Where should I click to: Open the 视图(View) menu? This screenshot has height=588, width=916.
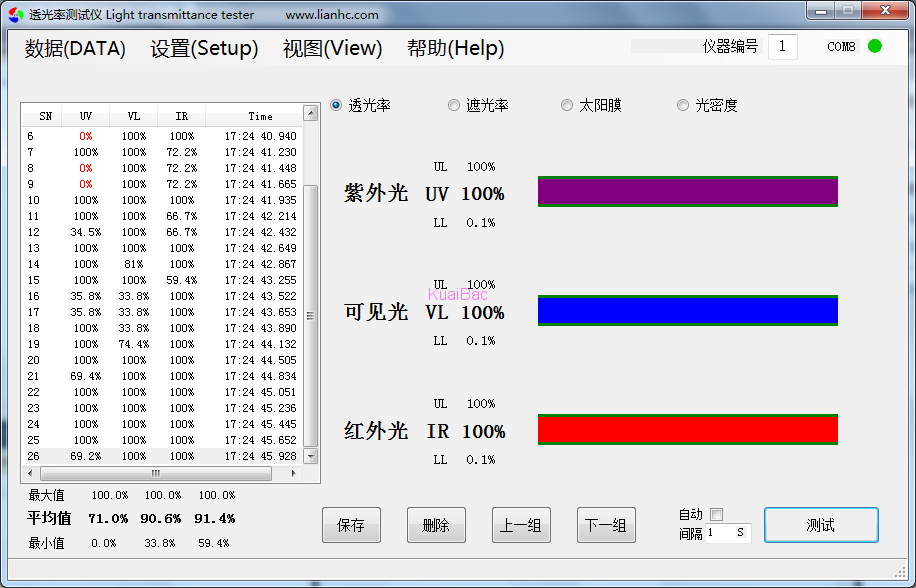point(332,48)
